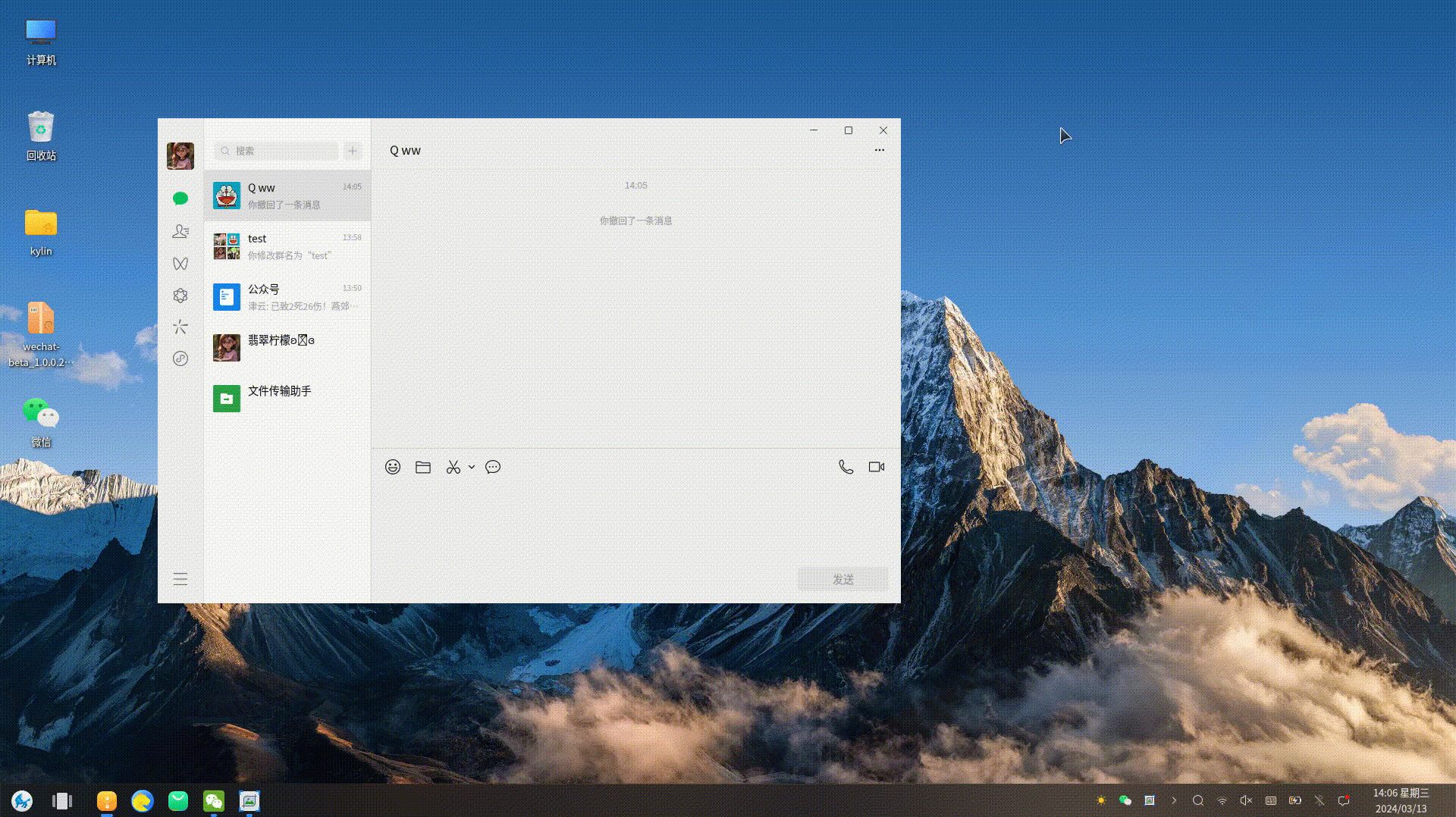
Task: Open the three-dot chat info menu
Action: (x=879, y=150)
